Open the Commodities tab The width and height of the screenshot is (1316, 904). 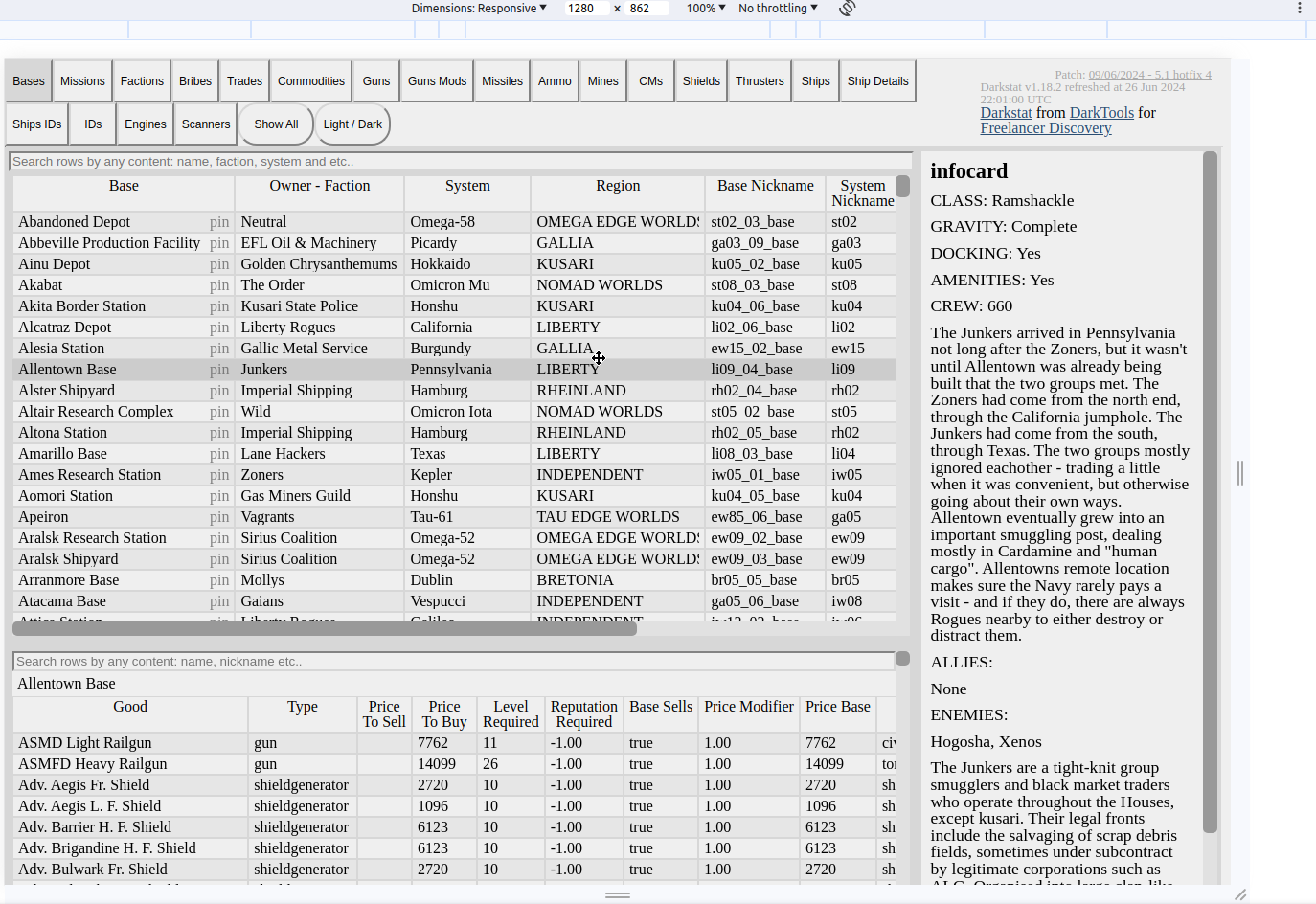click(x=311, y=81)
